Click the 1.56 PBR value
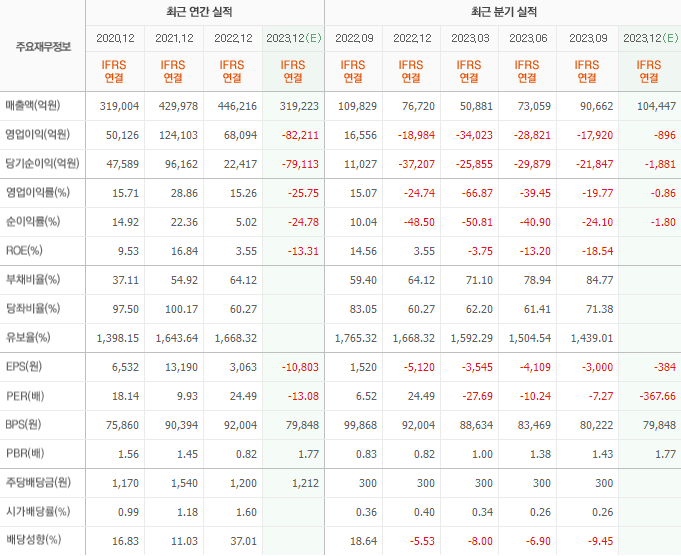This screenshot has width=681, height=556. [128, 454]
